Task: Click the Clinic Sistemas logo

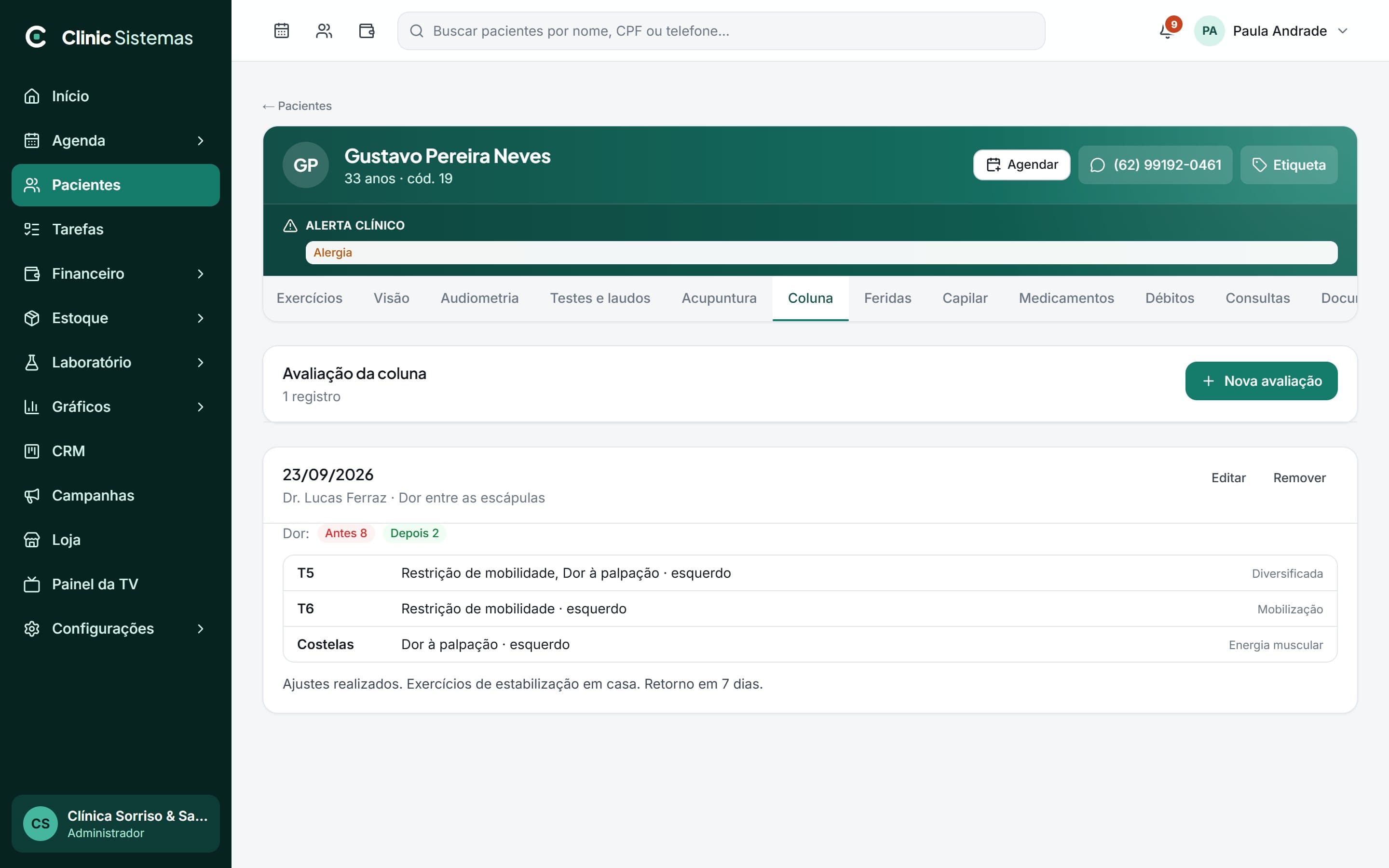Action: coord(109,37)
